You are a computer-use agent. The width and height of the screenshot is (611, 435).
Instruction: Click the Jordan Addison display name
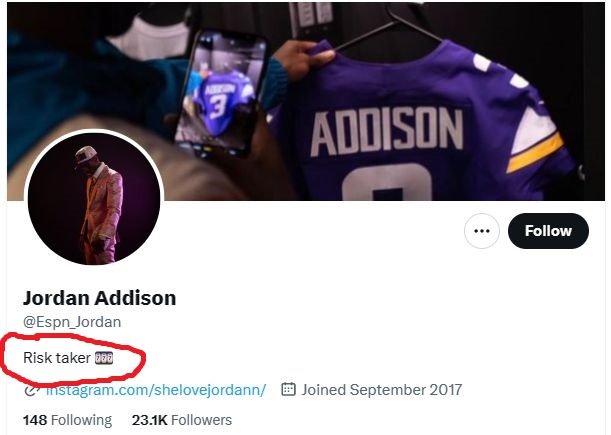click(99, 298)
